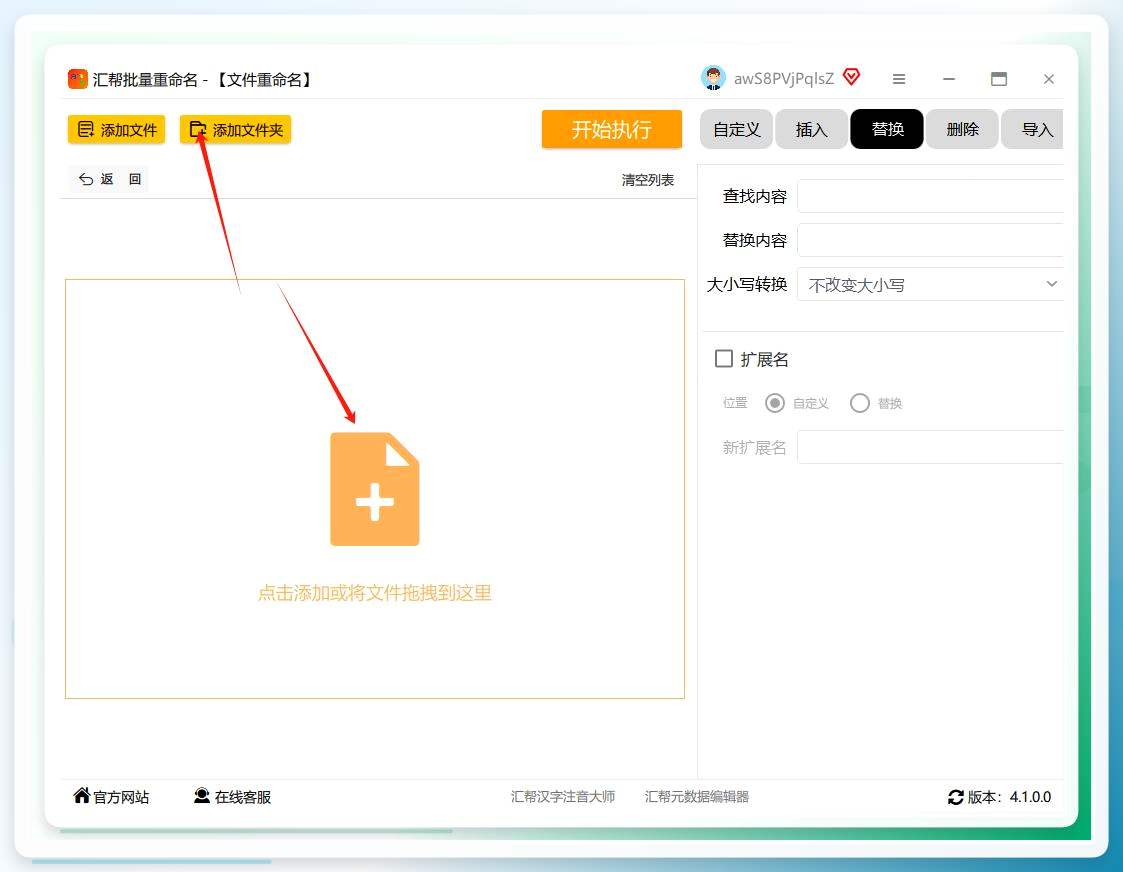Switch to the 插入 tab
The image size is (1123, 872).
click(811, 130)
